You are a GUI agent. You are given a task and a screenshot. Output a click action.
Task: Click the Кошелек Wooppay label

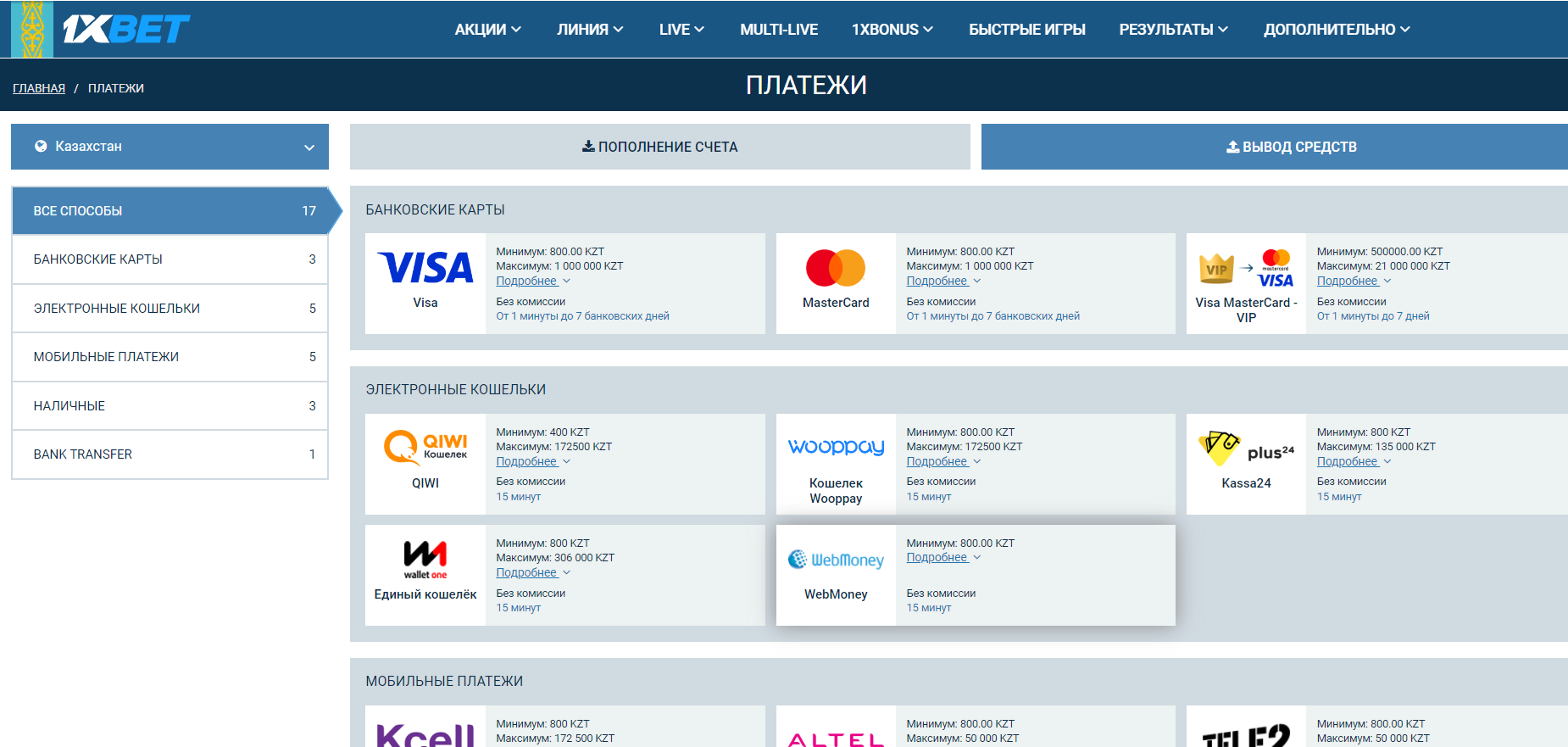pos(836,491)
